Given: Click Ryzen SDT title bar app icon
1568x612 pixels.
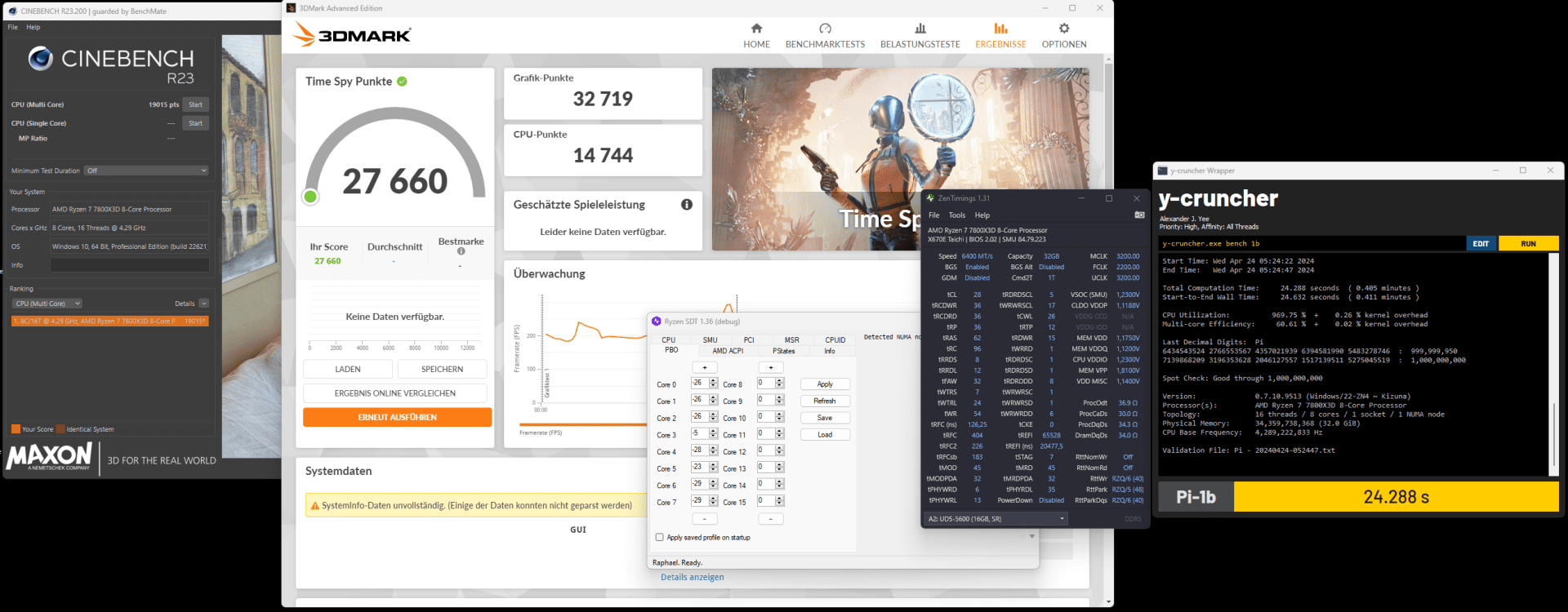Looking at the screenshot, I should tap(656, 322).
